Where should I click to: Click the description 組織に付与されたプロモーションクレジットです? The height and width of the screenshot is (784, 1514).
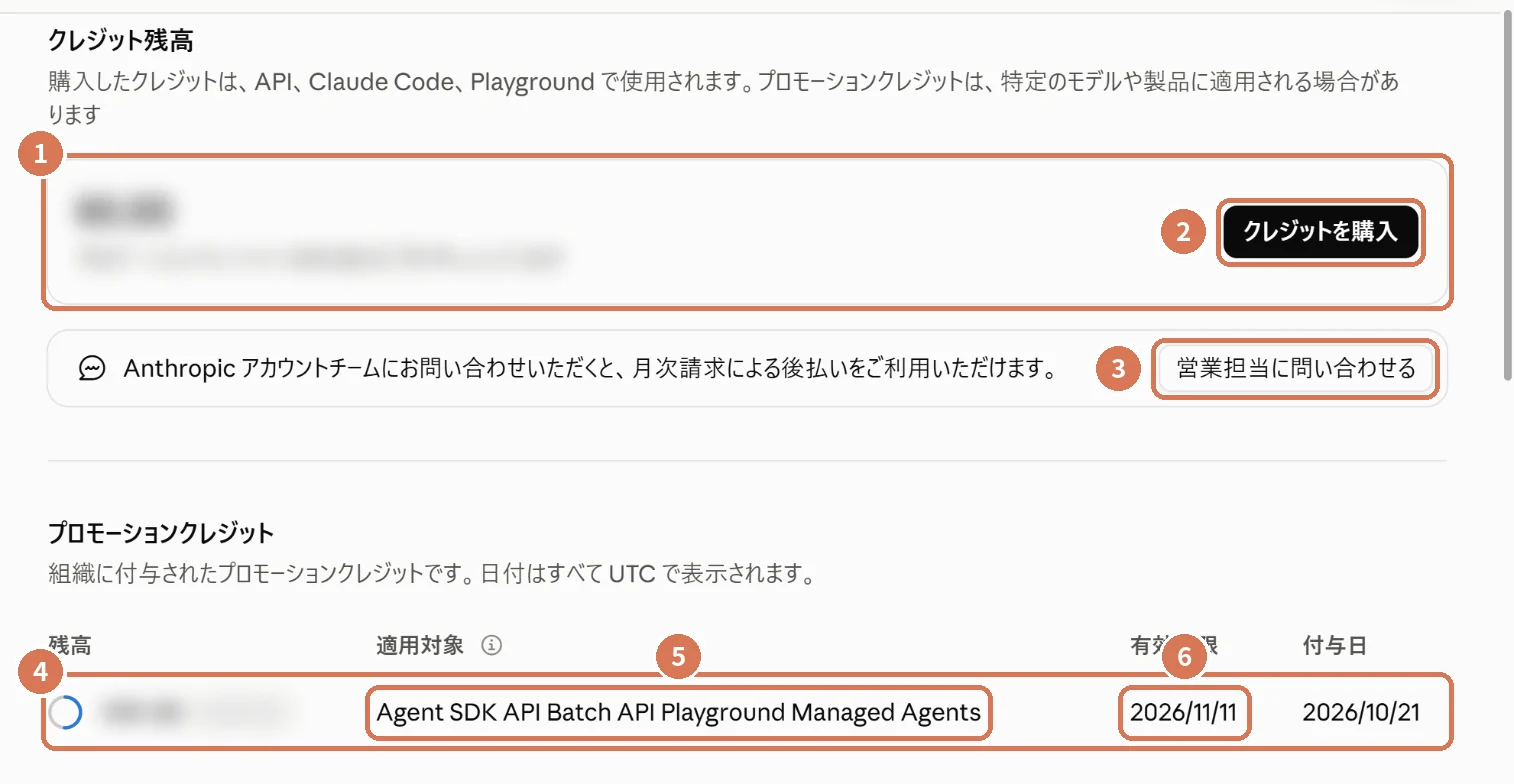[x=430, y=575]
